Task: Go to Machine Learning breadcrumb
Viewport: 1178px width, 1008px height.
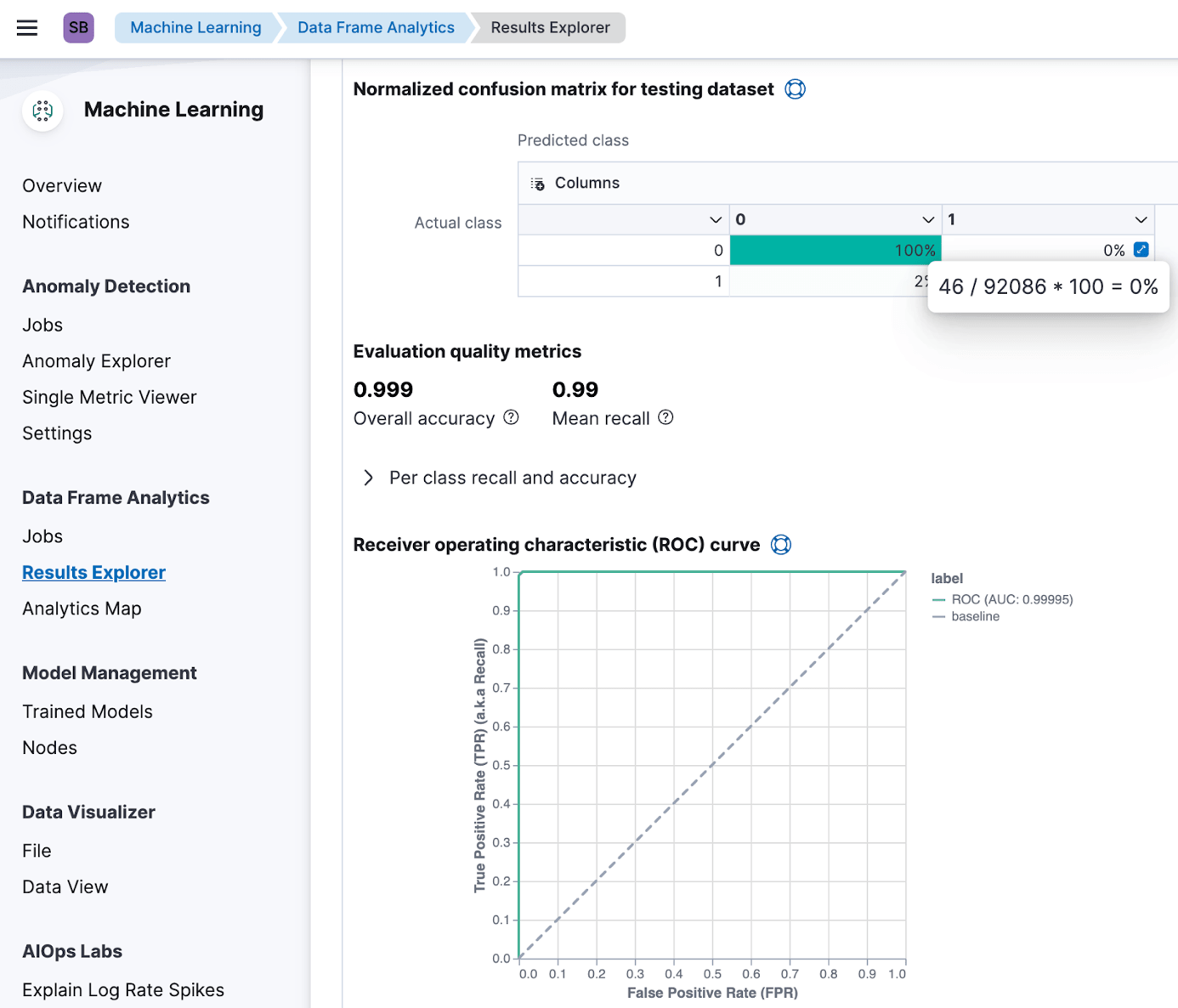Action: 195,28
